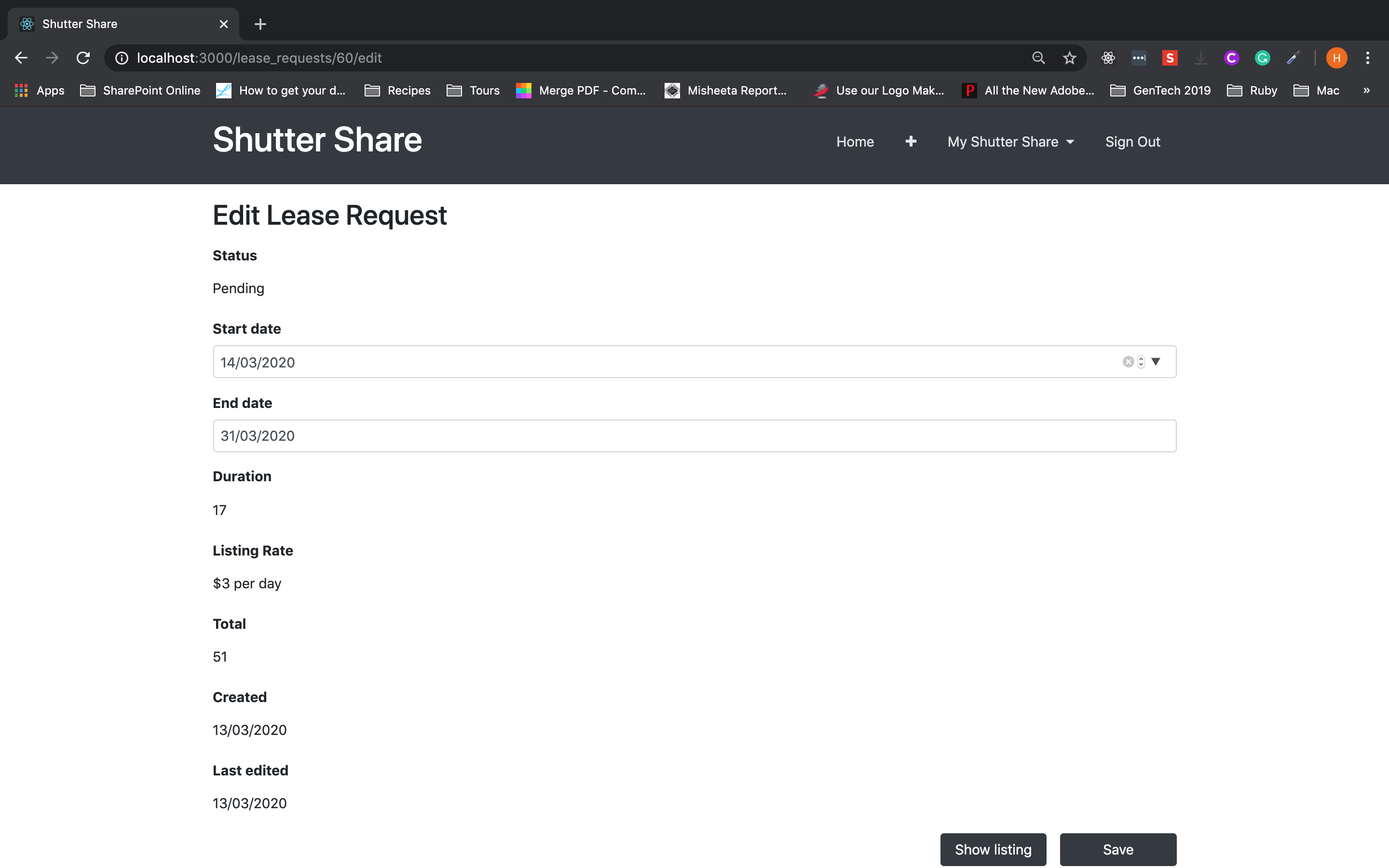Screen dimensions: 1389x868
Task: Open Chrome three-dot menu
Action: (1367, 58)
